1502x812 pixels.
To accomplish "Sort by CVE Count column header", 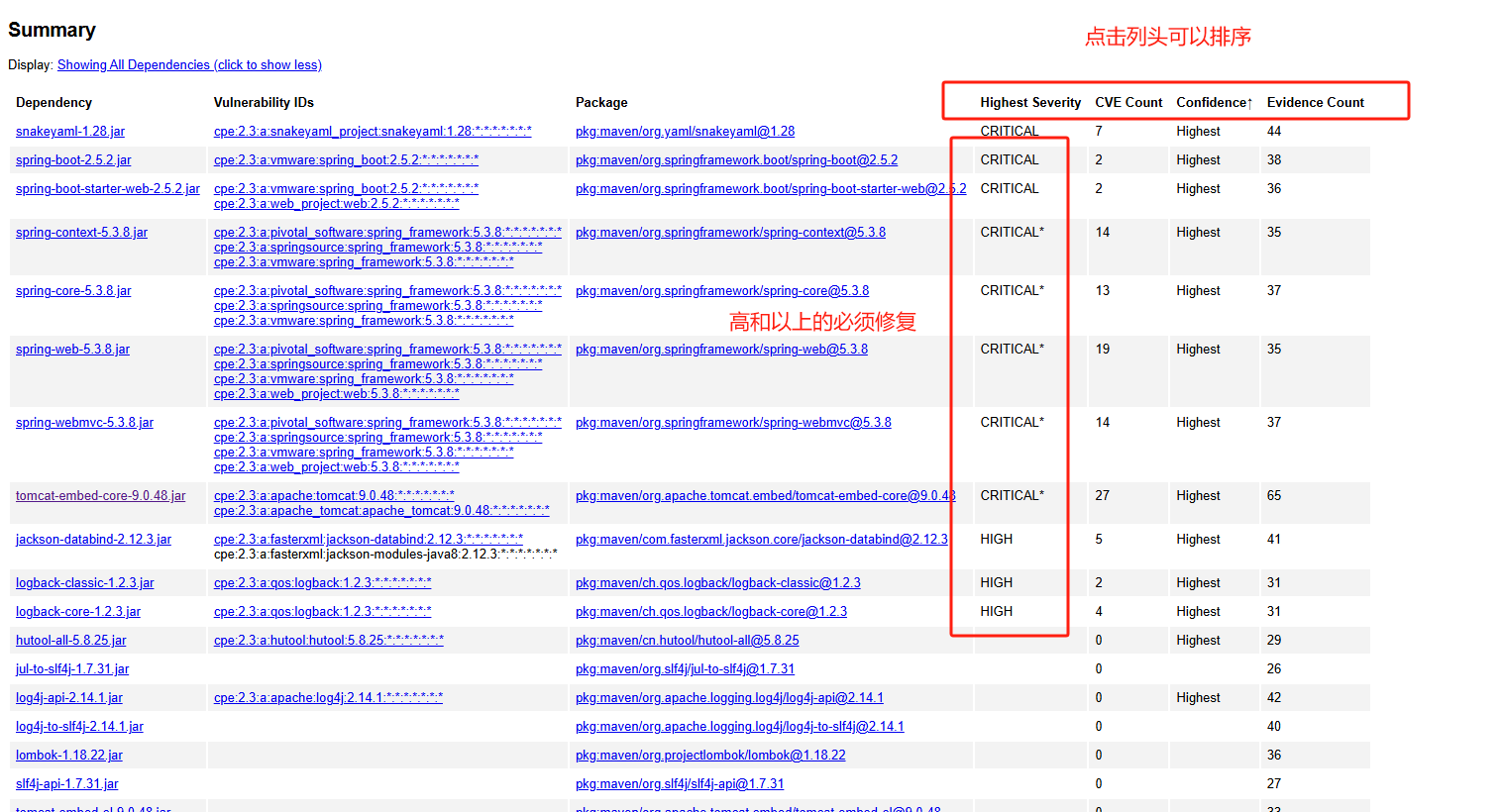I will [x=1128, y=103].
